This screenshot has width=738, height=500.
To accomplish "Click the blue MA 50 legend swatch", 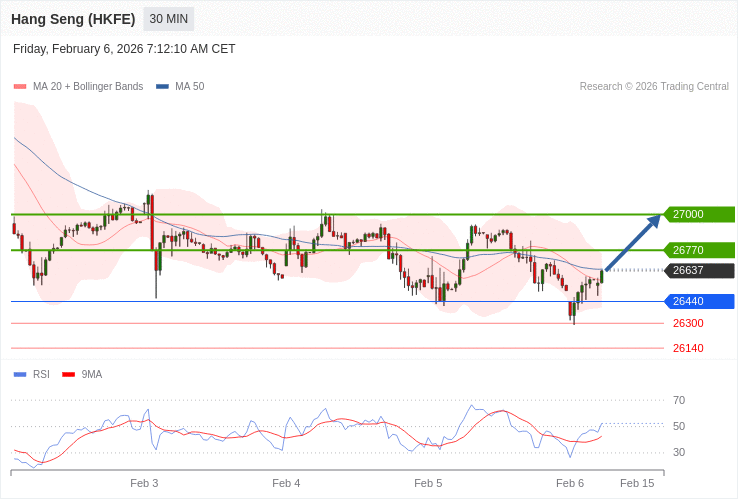I will 162,87.
